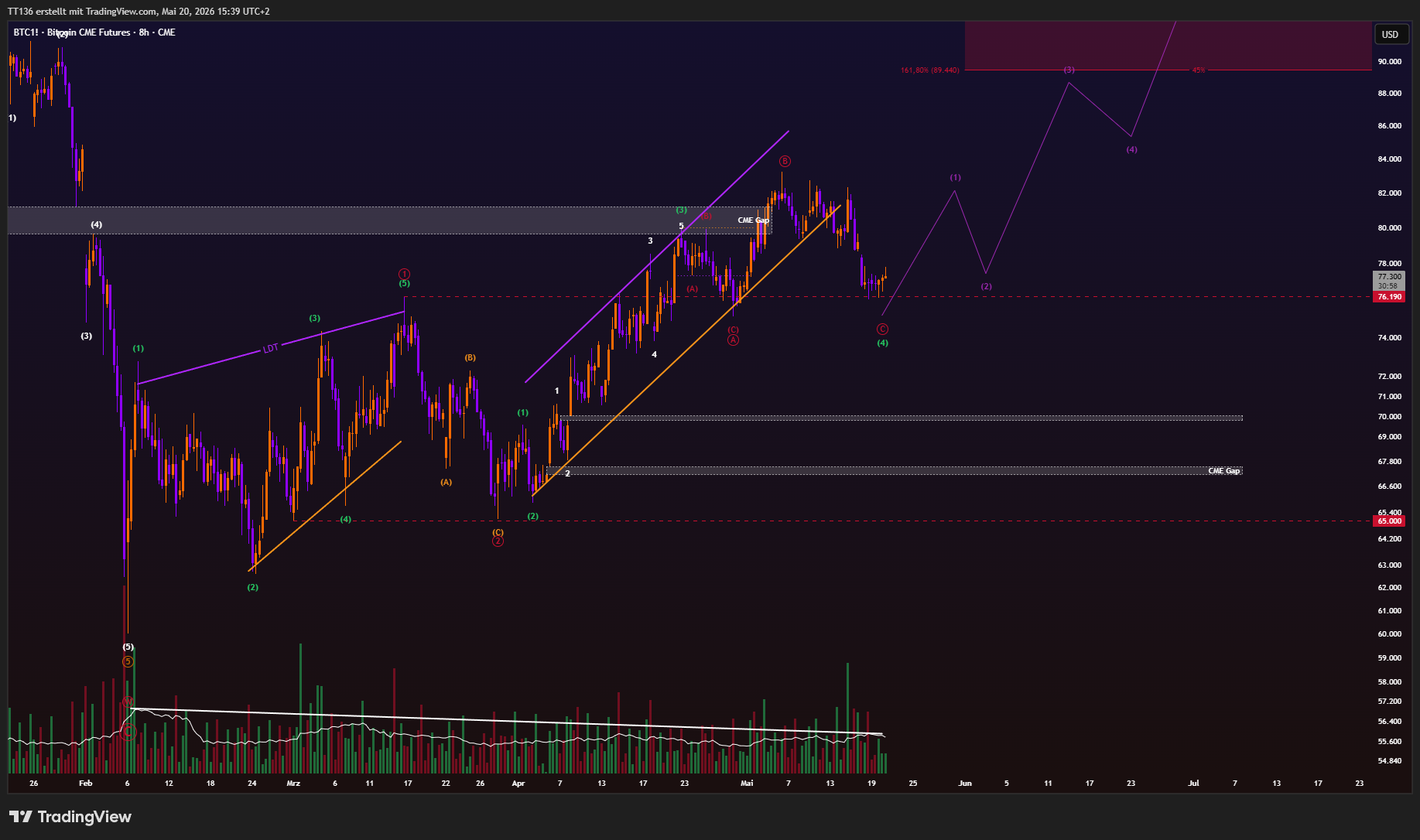Click the white (5) label at February low
The image size is (1420, 840).
pyautogui.click(x=128, y=647)
